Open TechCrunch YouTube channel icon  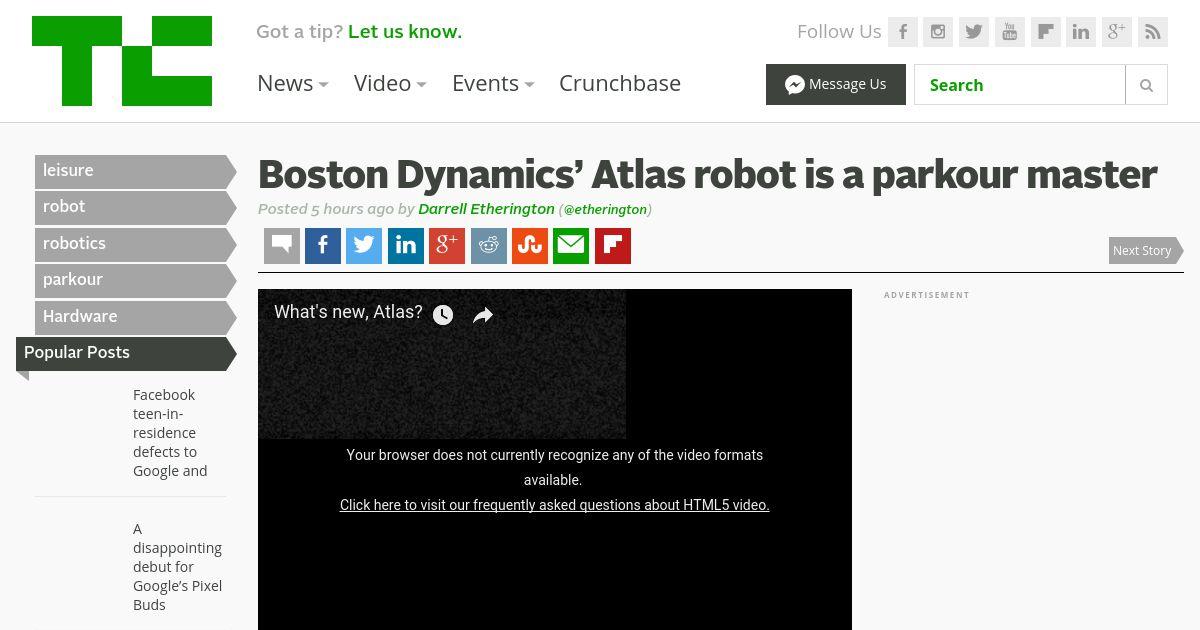[1010, 32]
